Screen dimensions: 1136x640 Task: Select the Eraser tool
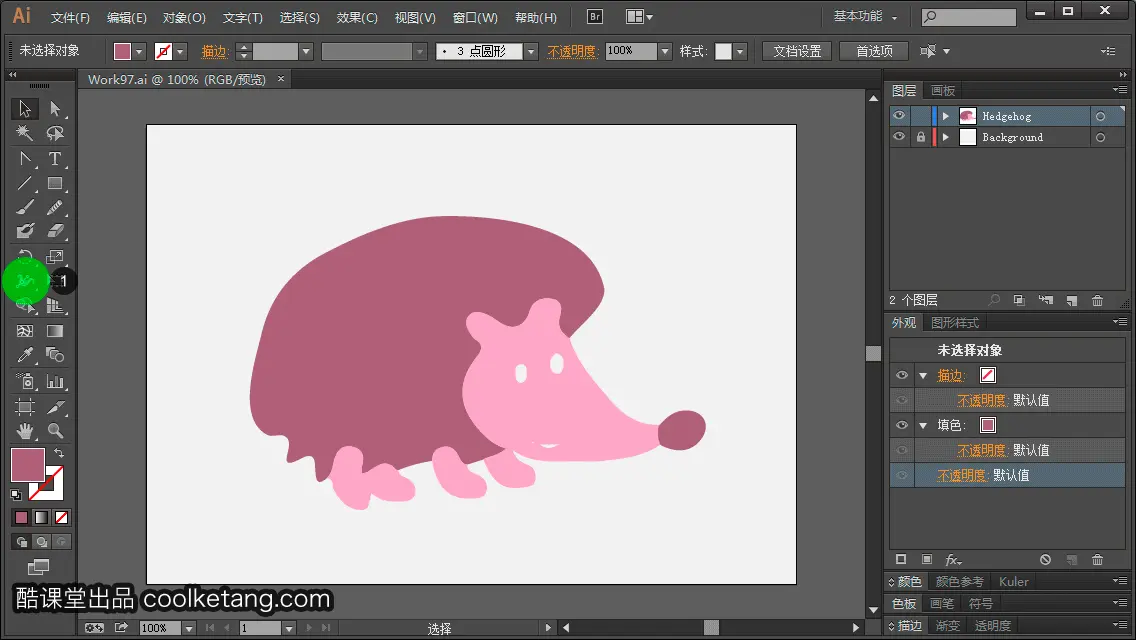(55, 232)
